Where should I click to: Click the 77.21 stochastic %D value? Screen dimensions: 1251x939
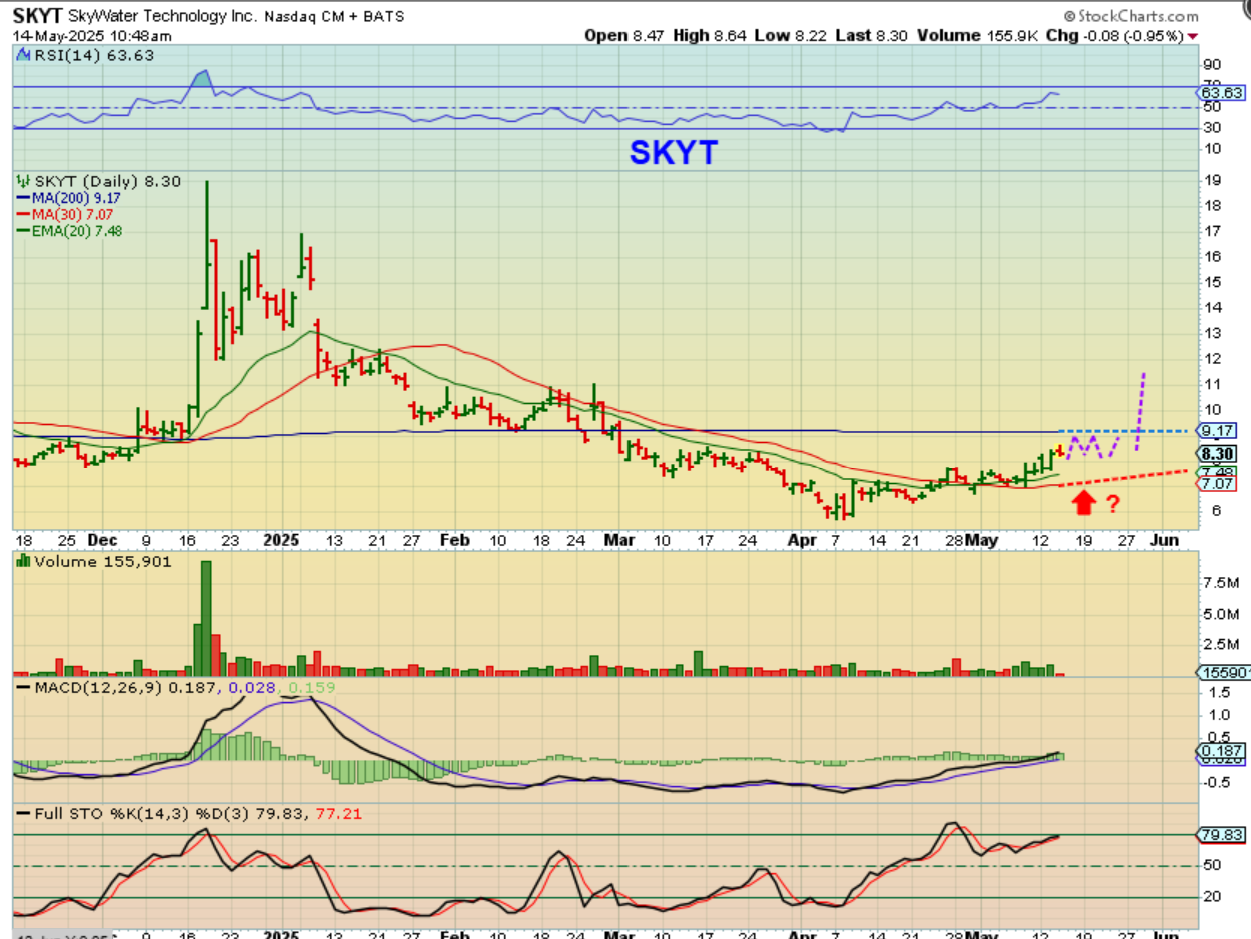[340, 814]
